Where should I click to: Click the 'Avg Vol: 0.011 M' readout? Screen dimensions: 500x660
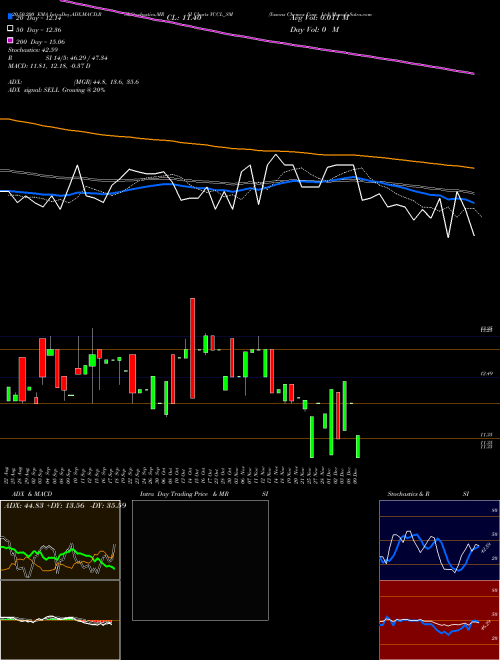(319, 18)
